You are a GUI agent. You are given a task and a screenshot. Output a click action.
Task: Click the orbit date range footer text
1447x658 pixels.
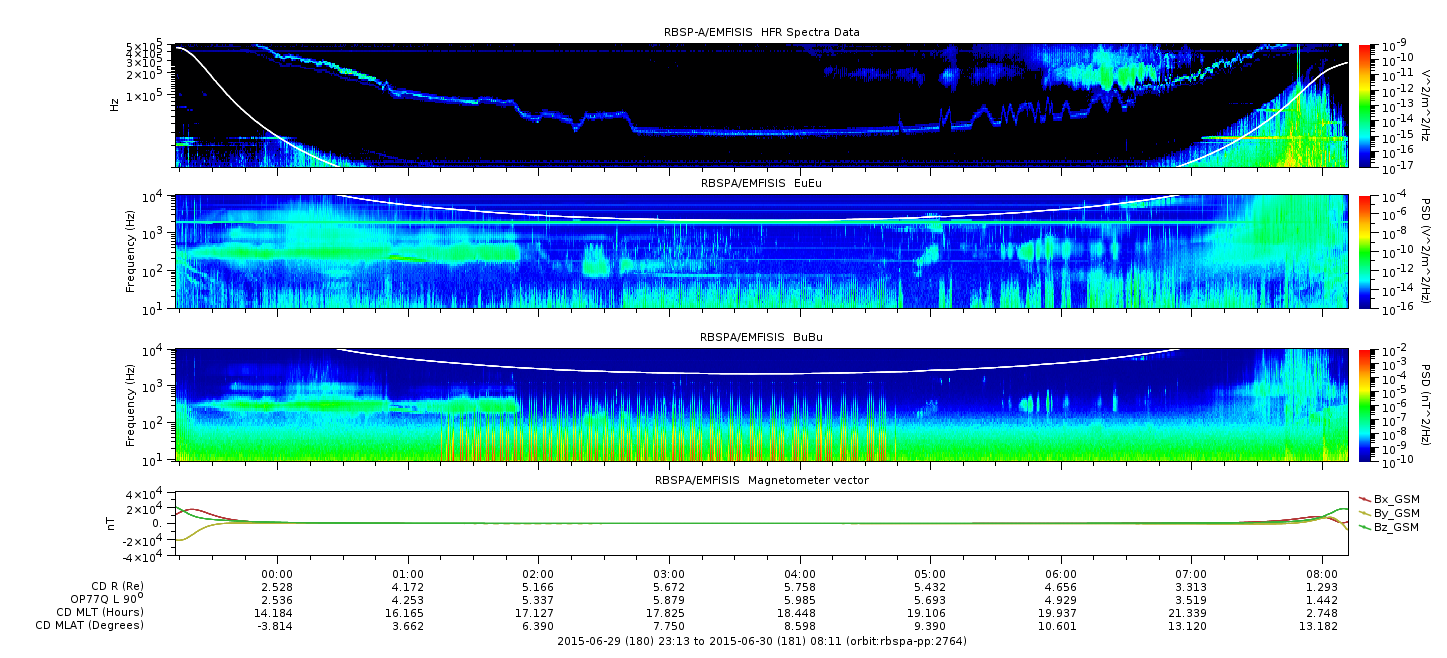coord(761,640)
